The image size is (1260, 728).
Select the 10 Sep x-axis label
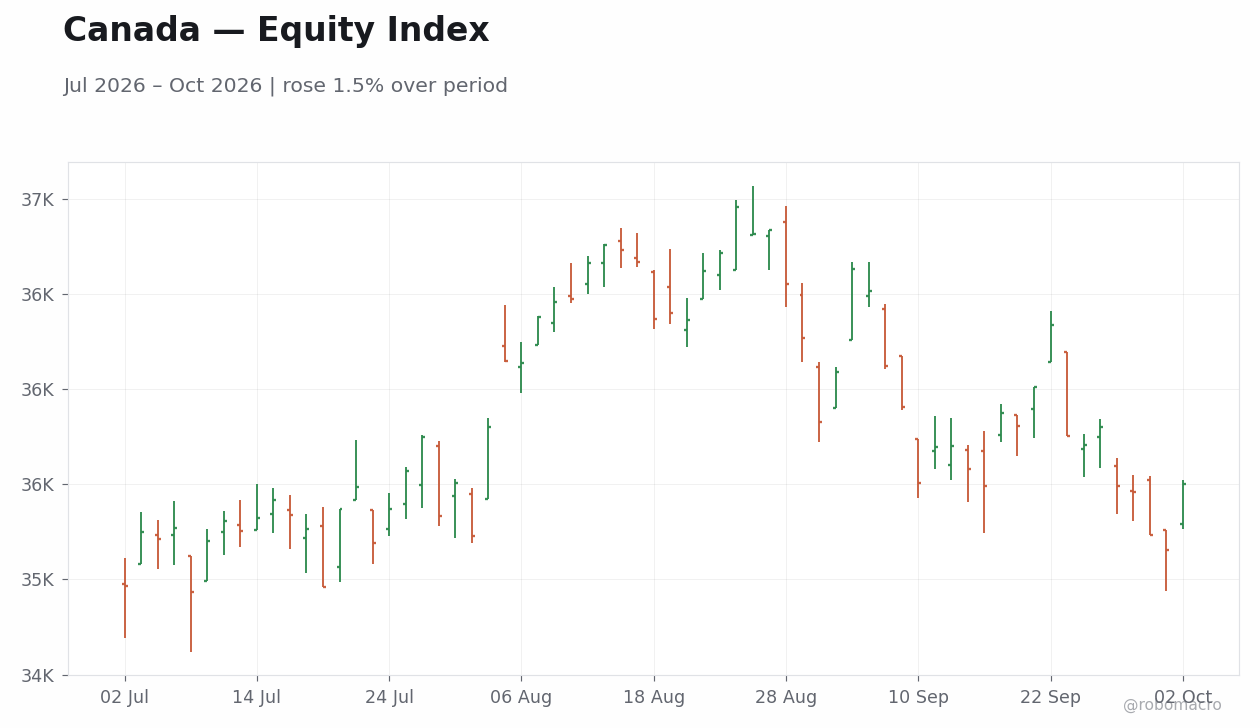pos(918,698)
